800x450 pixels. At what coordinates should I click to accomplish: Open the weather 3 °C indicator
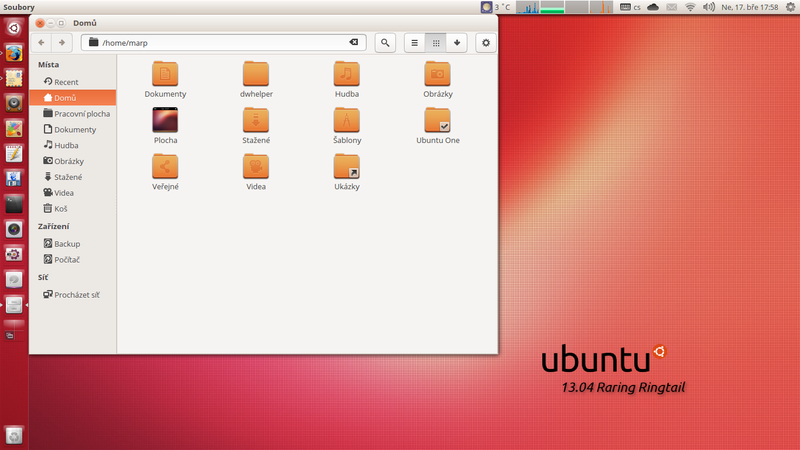point(495,7)
